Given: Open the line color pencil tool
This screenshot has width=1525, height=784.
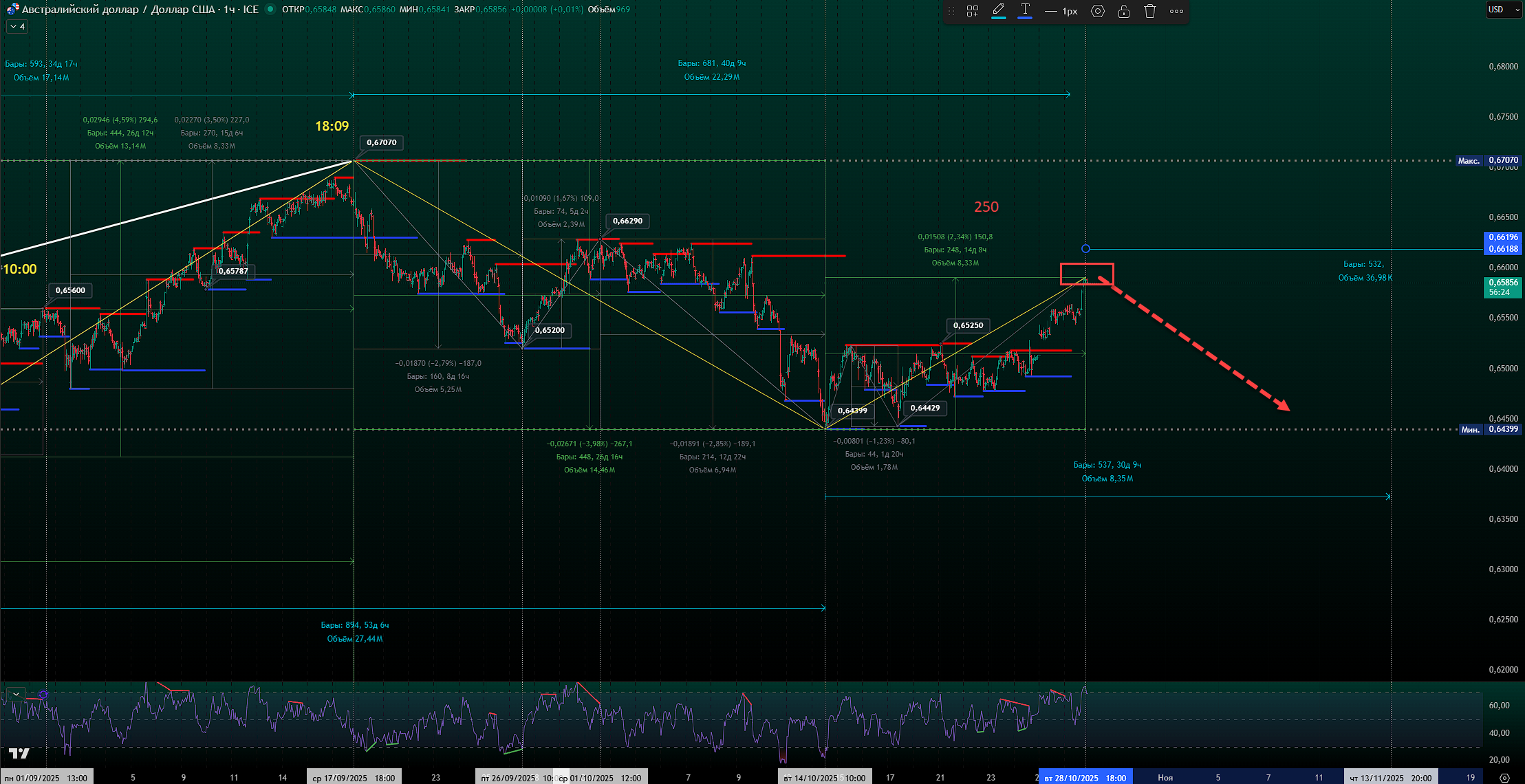Looking at the screenshot, I should pyautogui.click(x=998, y=10).
